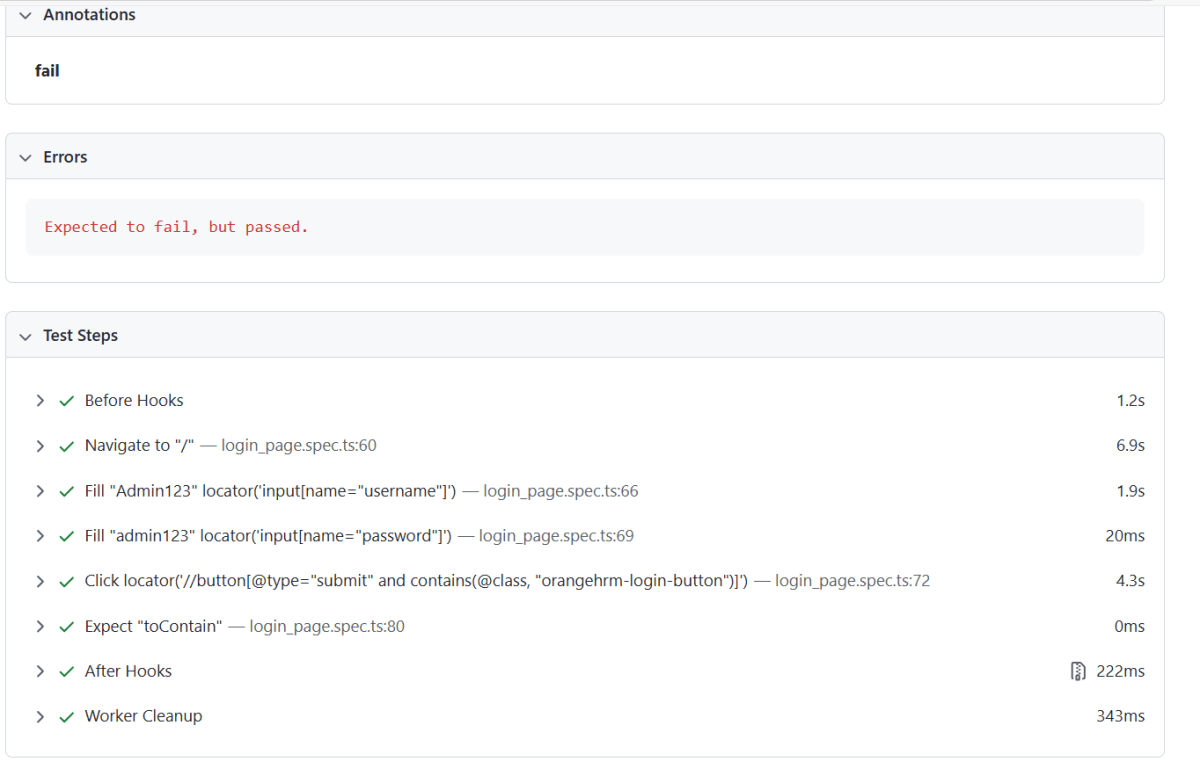Screen dimensions: 1200x776
Task: Click green checkmark of Fill password step
Action: coord(67,536)
